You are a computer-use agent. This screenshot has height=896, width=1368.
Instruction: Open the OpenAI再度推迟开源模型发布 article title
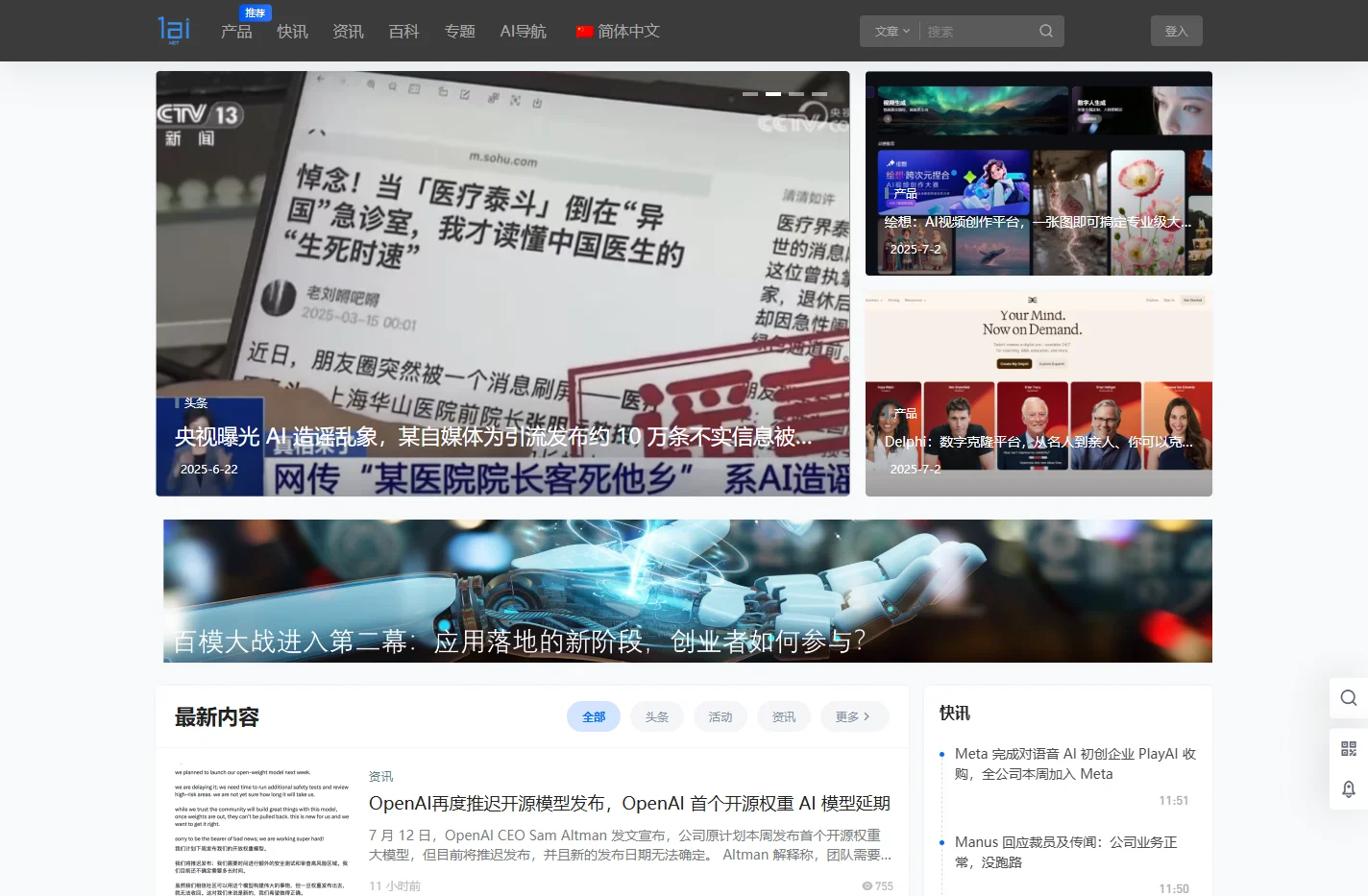[x=629, y=804]
